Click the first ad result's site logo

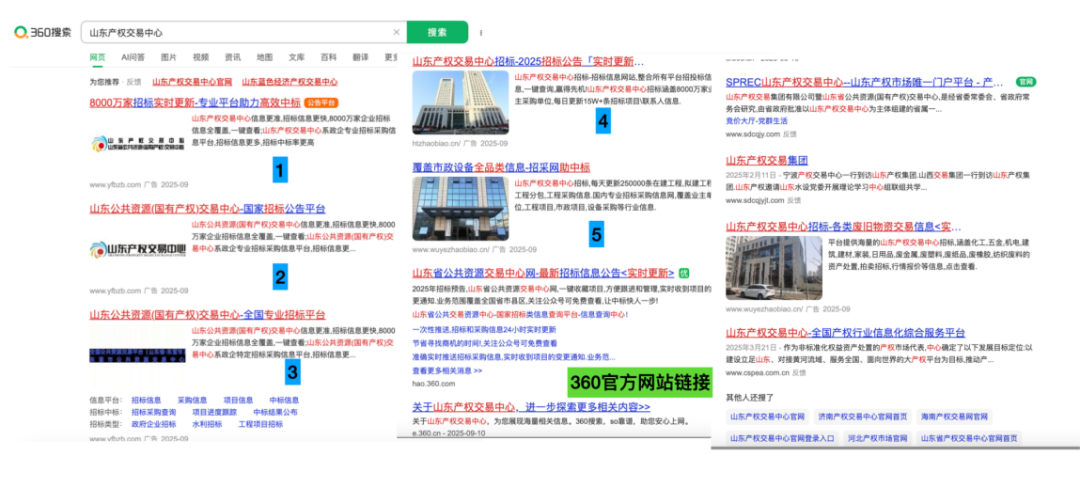(x=137, y=144)
